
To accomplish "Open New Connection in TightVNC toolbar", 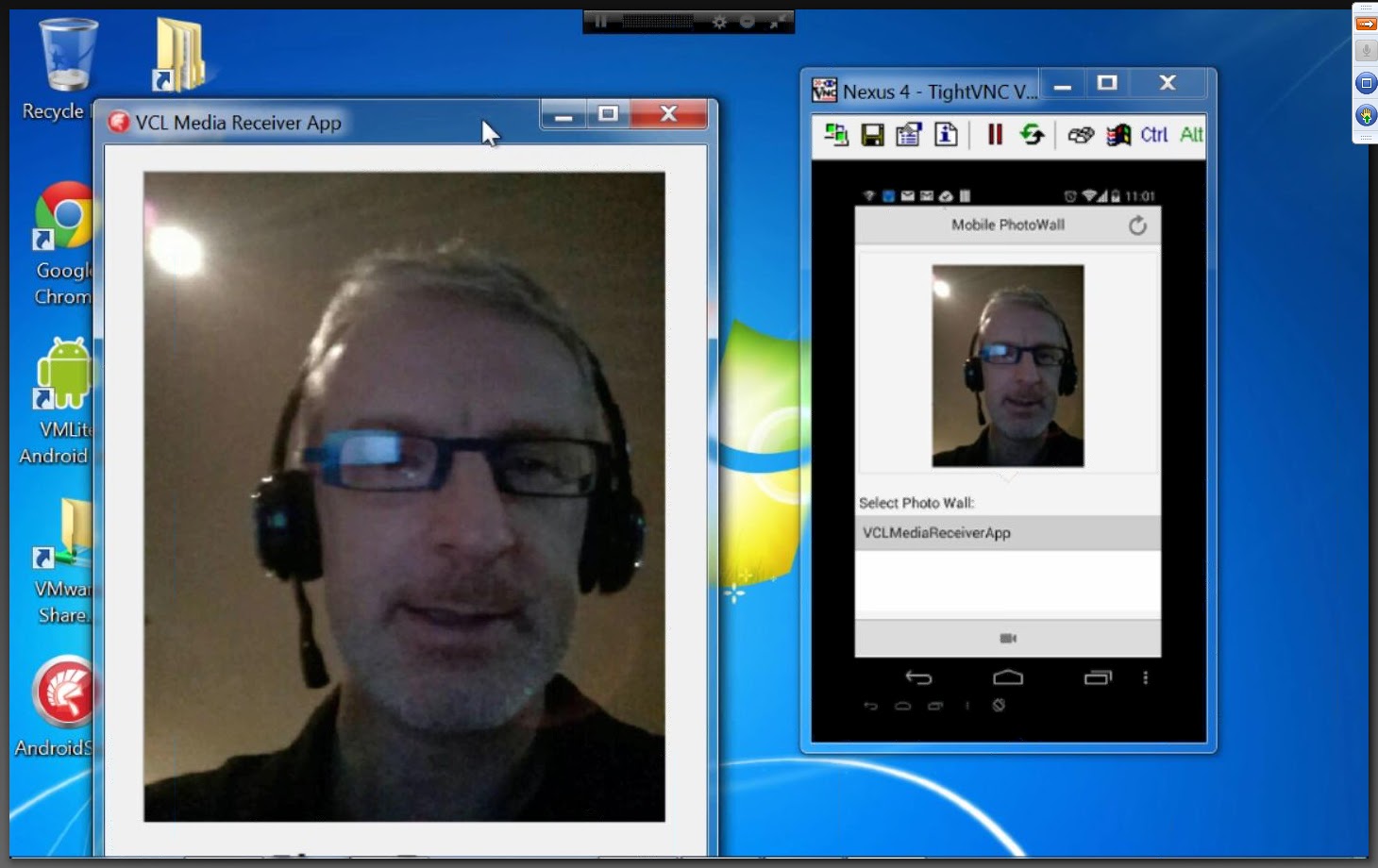I will click(x=836, y=135).
